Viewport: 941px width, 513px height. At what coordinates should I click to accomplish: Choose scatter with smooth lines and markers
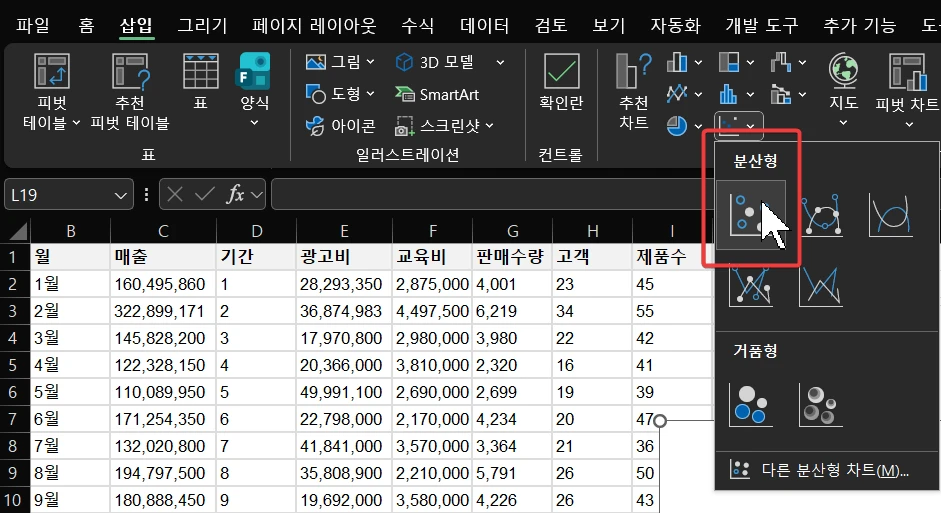(821, 215)
